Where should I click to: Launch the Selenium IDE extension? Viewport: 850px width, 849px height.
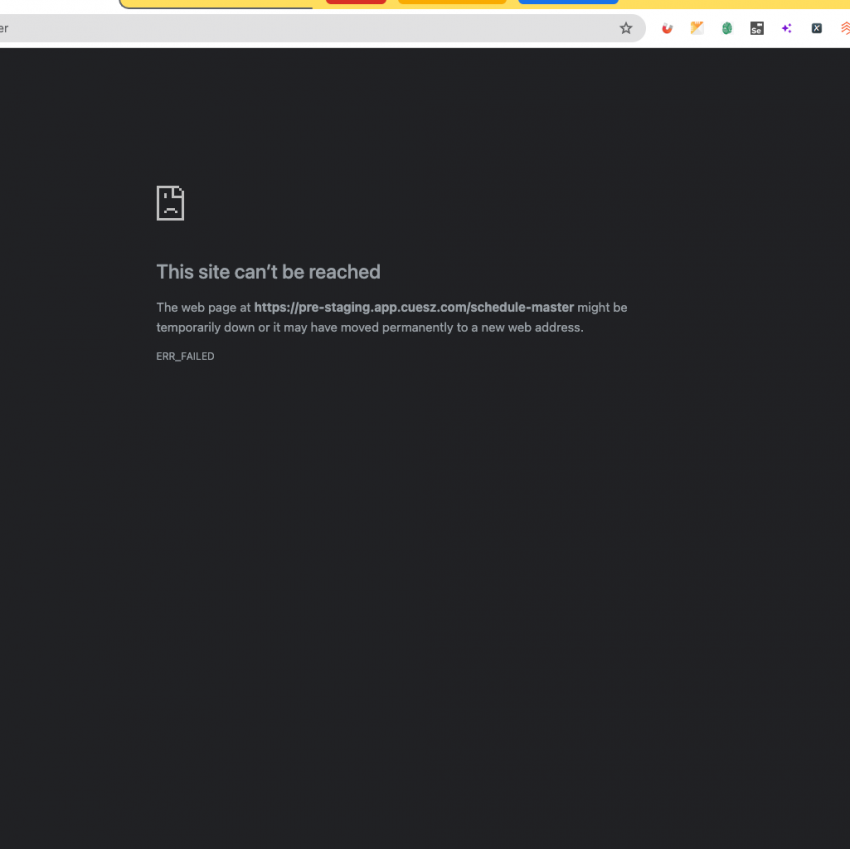(757, 28)
